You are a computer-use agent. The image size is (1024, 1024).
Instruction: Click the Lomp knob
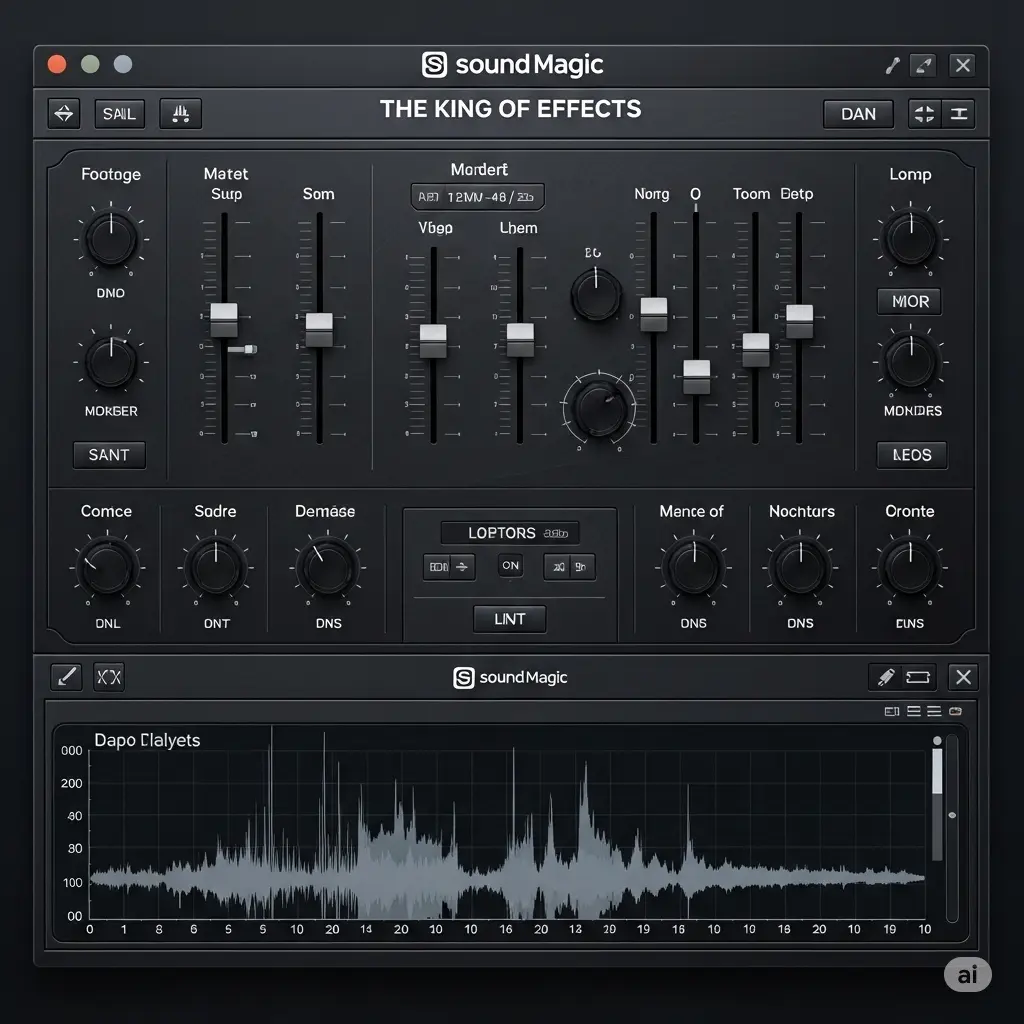pos(910,239)
